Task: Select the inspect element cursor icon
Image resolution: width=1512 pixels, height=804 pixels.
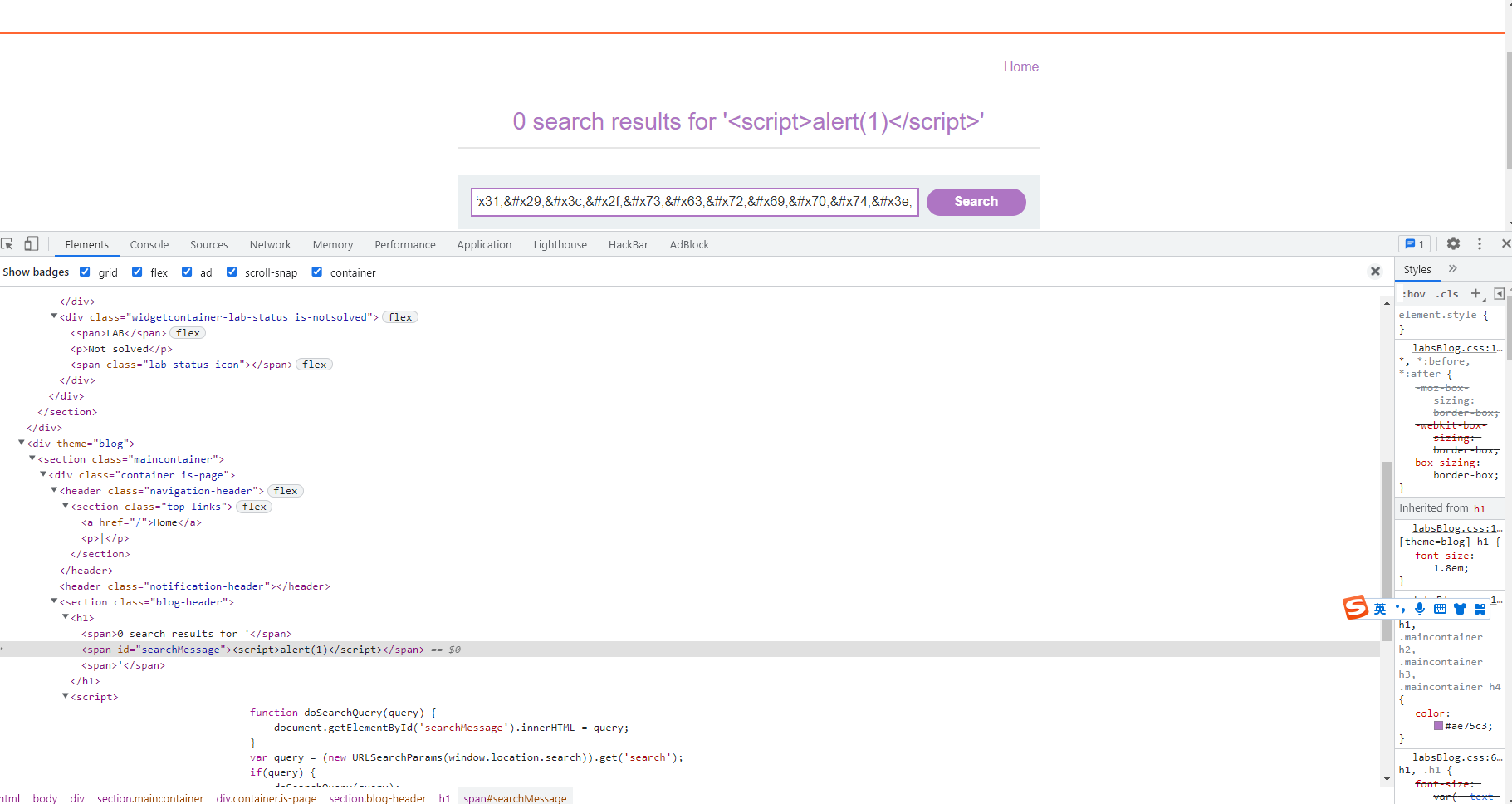Action: tap(7, 243)
